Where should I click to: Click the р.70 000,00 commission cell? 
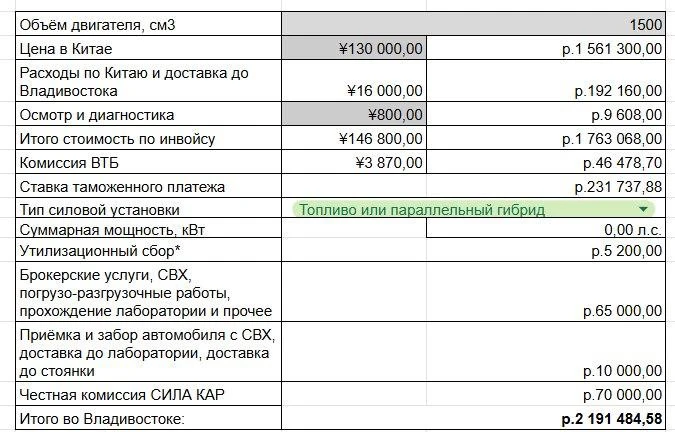click(x=474, y=394)
